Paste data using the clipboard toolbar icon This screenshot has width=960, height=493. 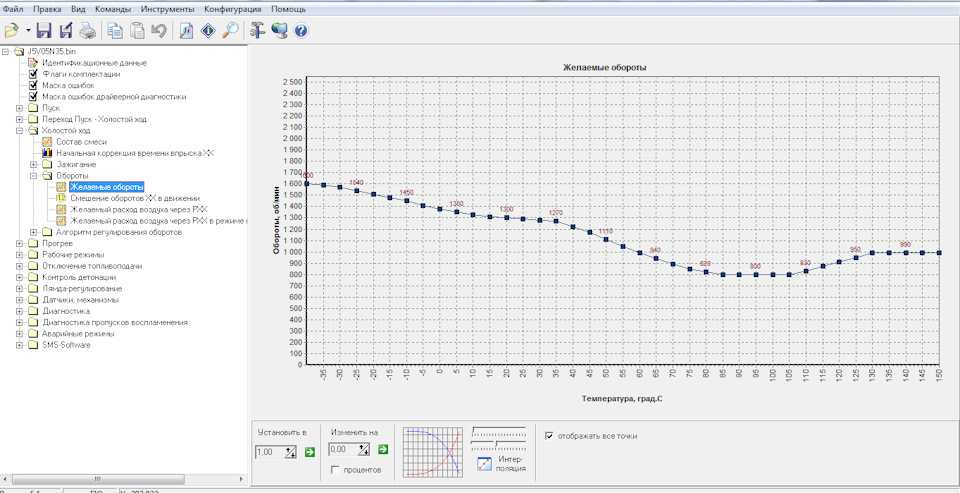138,31
